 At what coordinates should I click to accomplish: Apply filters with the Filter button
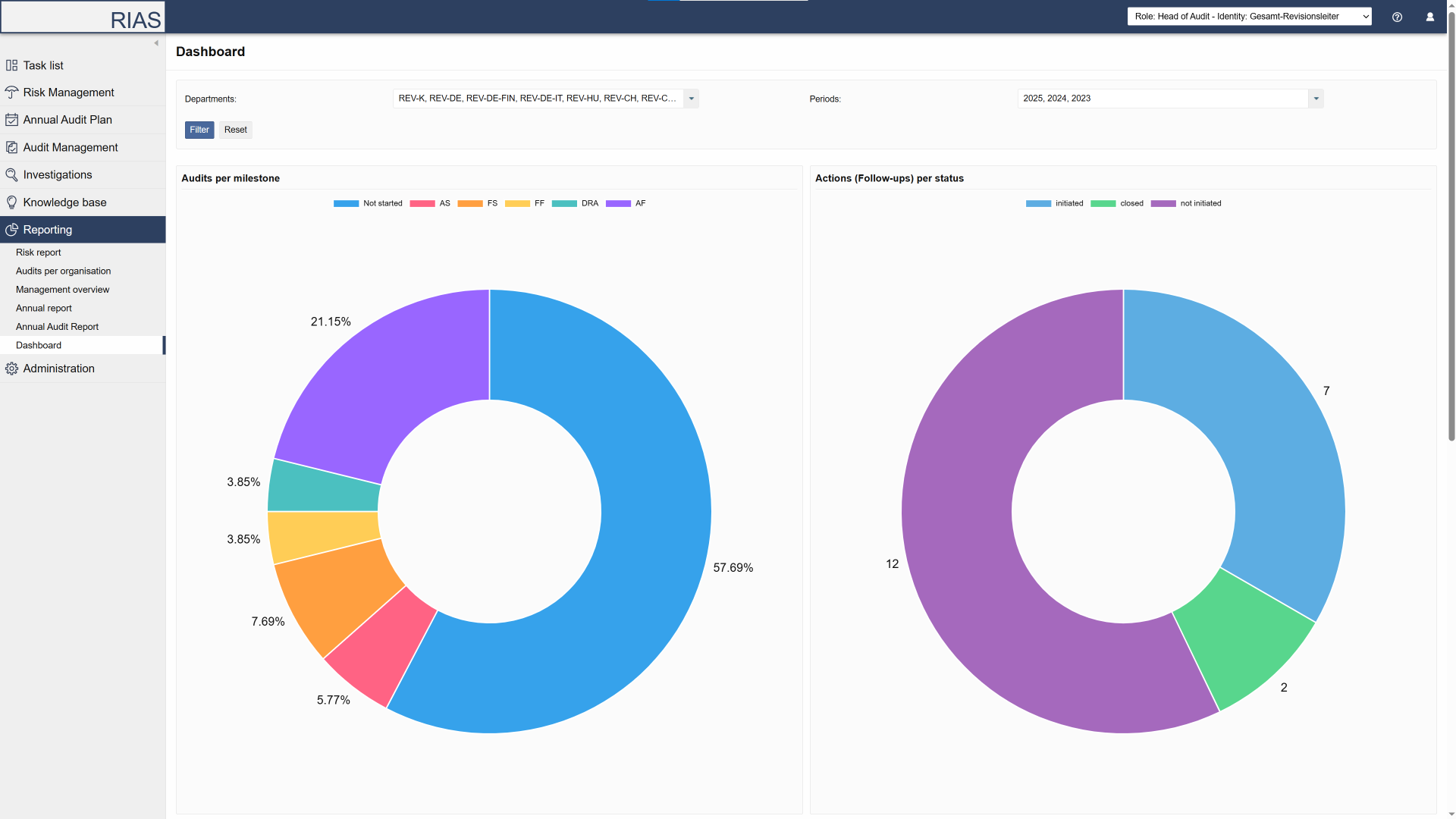click(x=199, y=130)
